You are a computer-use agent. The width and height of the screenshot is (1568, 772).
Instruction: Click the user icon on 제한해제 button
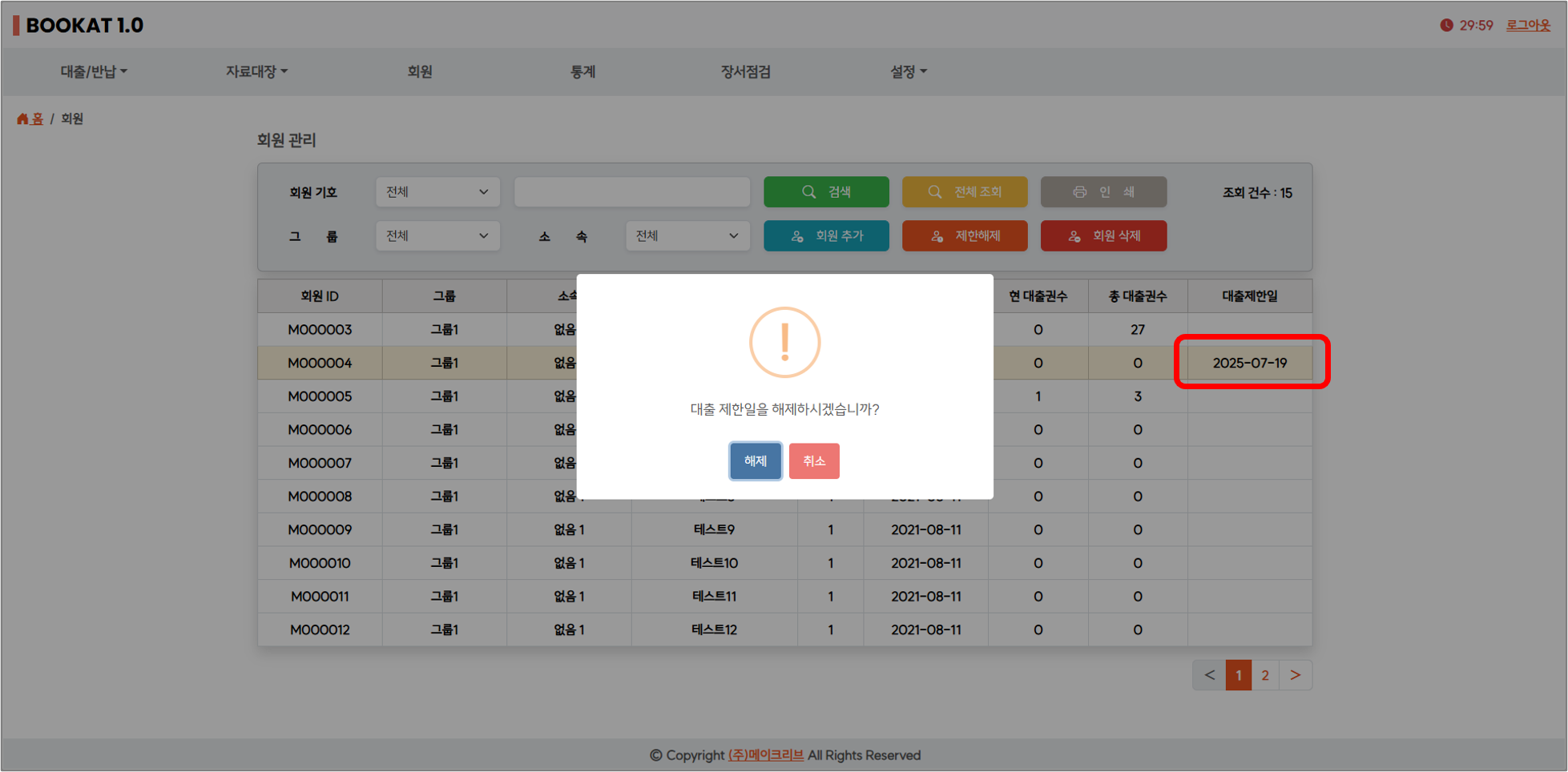click(x=937, y=236)
